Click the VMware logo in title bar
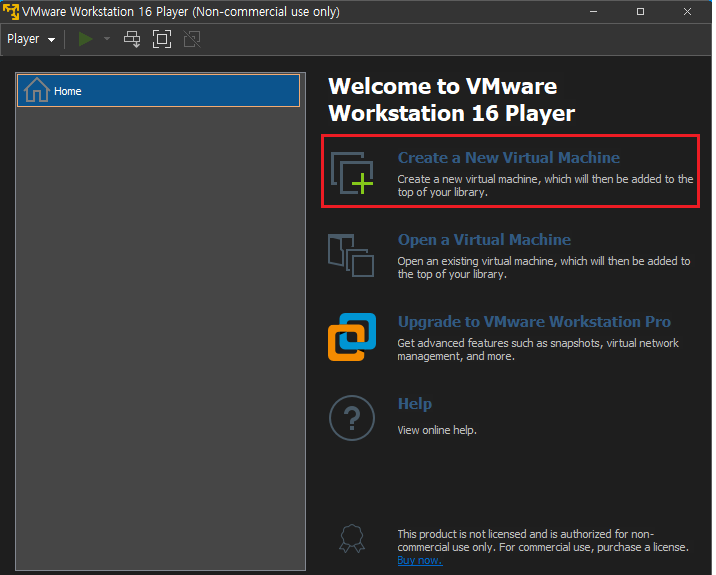This screenshot has height=575, width=716. click(x=11, y=11)
